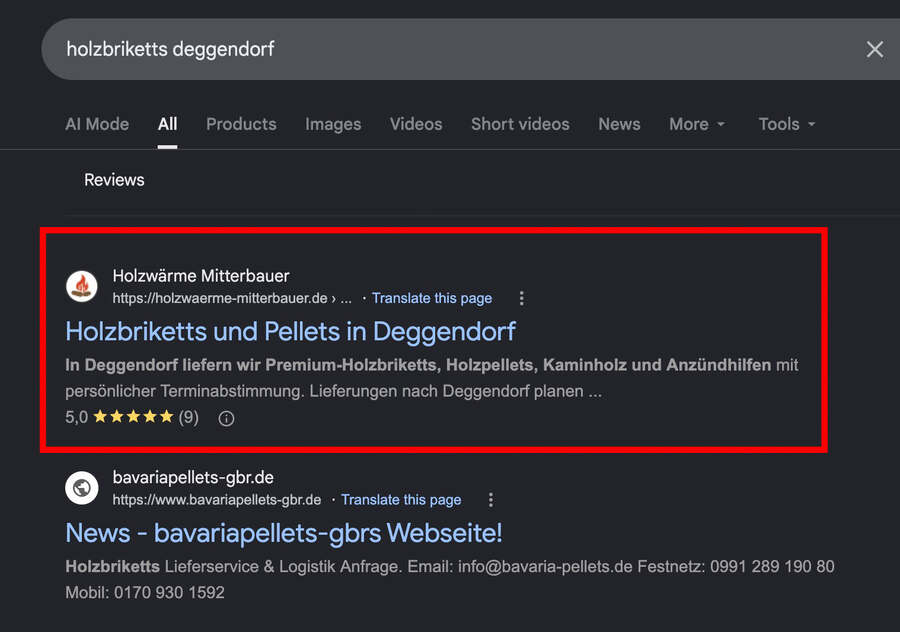Open the three-dot menu for Holzwärme Mitterbauer result

(521, 298)
